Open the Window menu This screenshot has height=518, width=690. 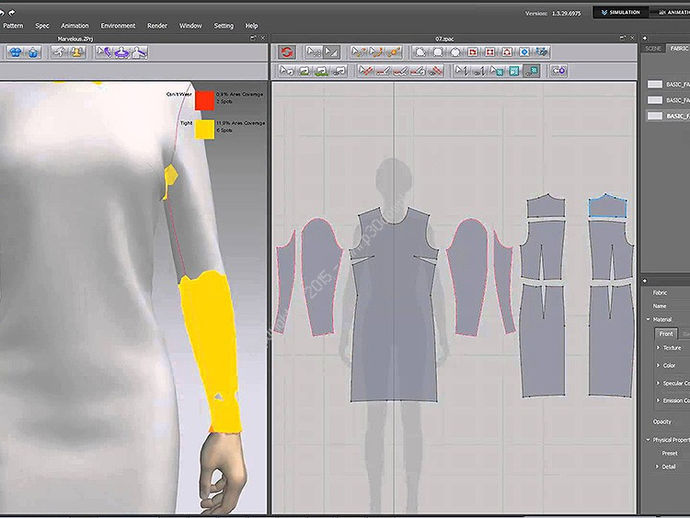point(191,26)
